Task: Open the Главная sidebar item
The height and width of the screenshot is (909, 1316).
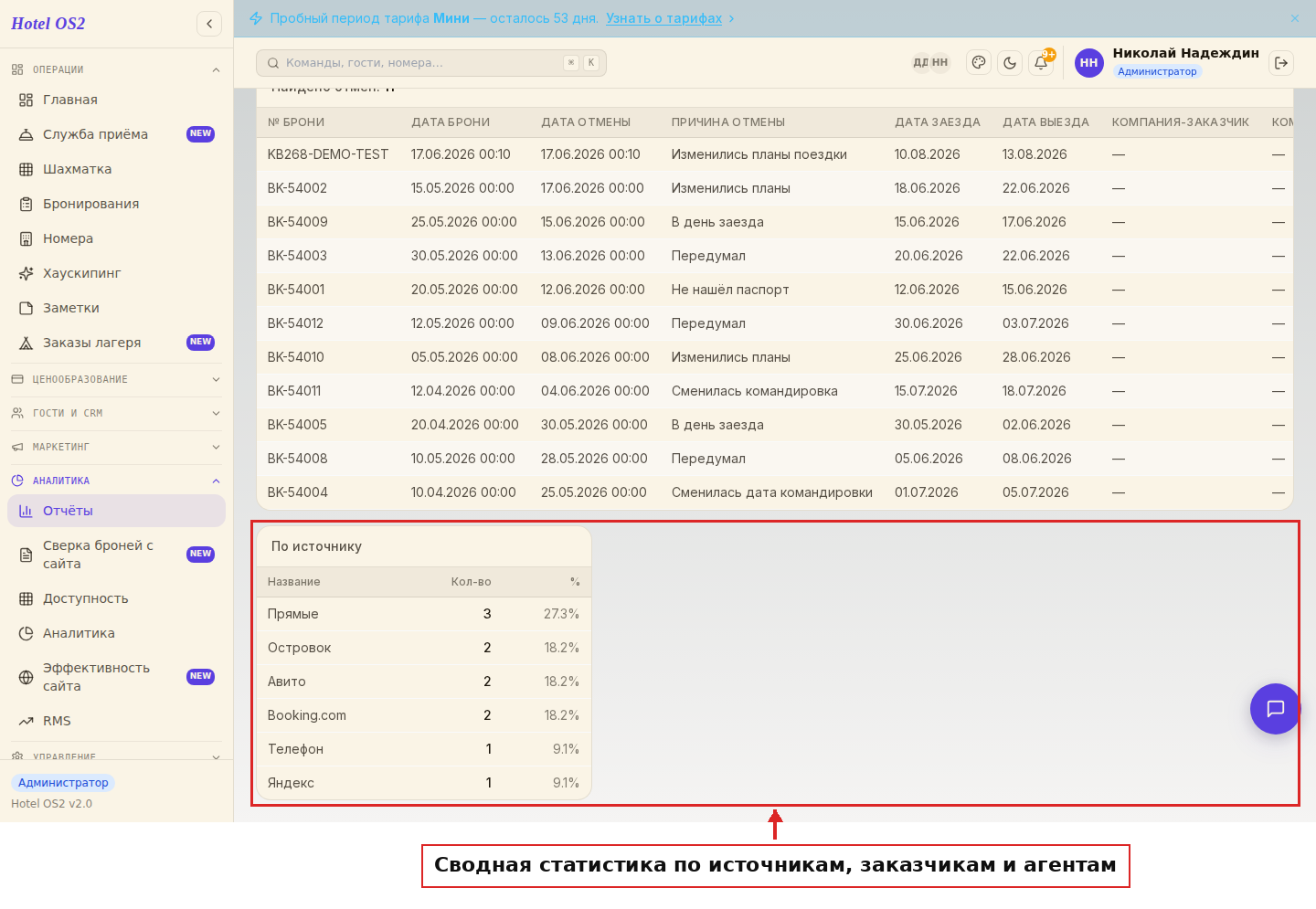Action: [116, 100]
